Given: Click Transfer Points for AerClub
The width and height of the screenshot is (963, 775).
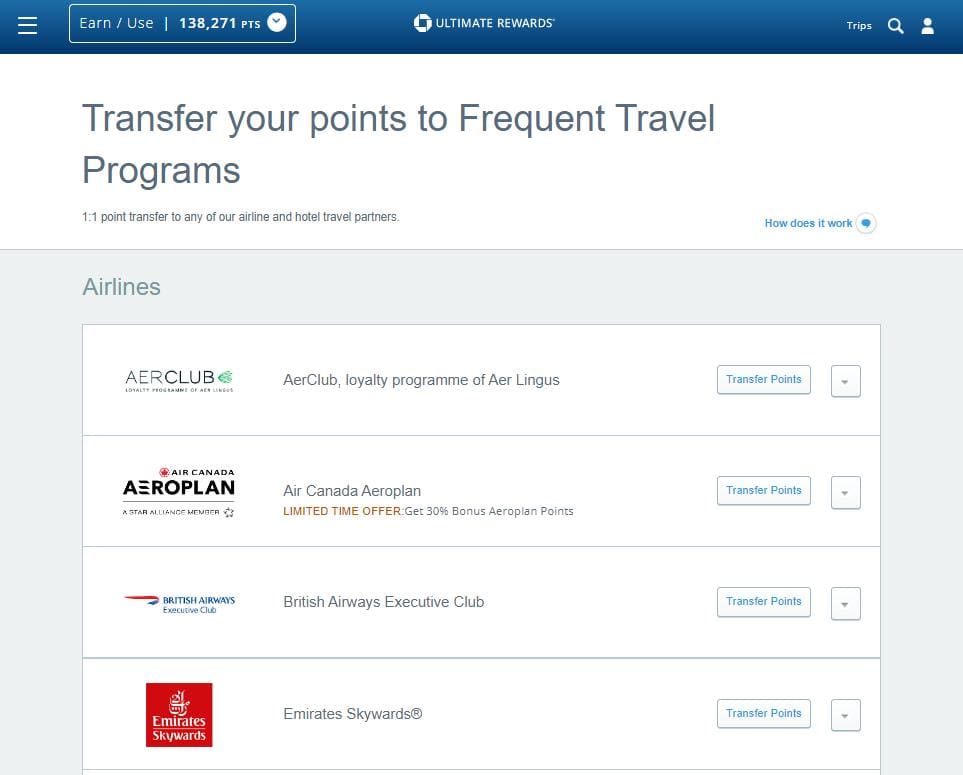Looking at the screenshot, I should (x=763, y=380).
